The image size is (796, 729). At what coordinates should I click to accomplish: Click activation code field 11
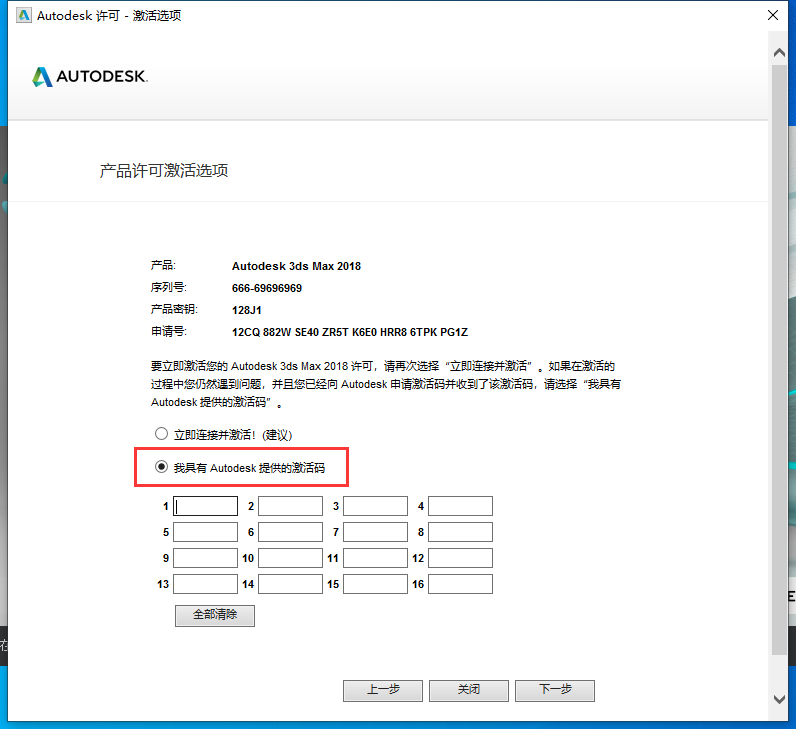[x=375, y=558]
